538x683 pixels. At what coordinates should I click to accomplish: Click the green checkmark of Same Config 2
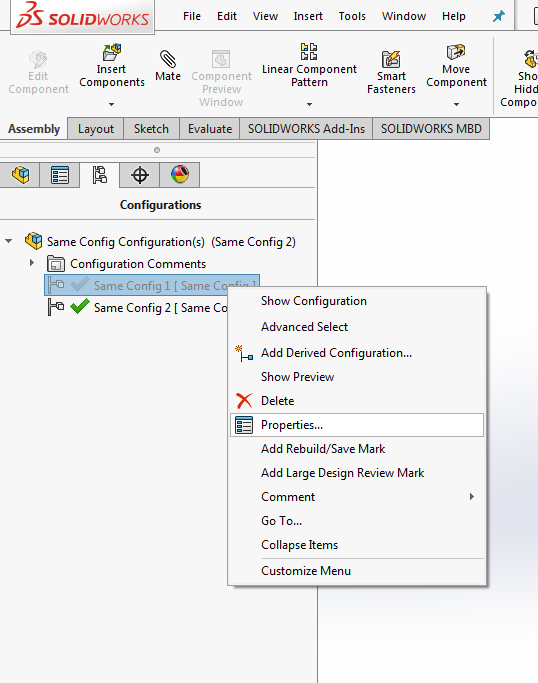pyautogui.click(x=80, y=307)
